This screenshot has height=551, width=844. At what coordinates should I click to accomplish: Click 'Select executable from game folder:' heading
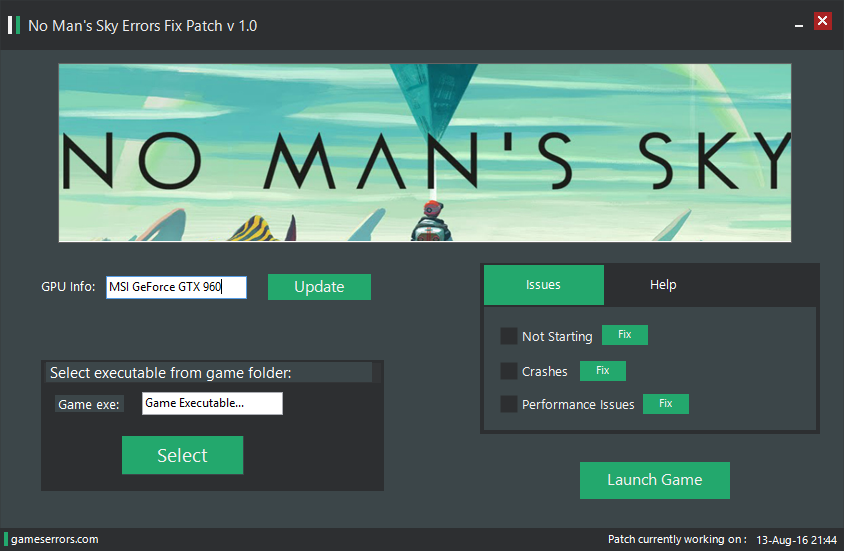171,373
